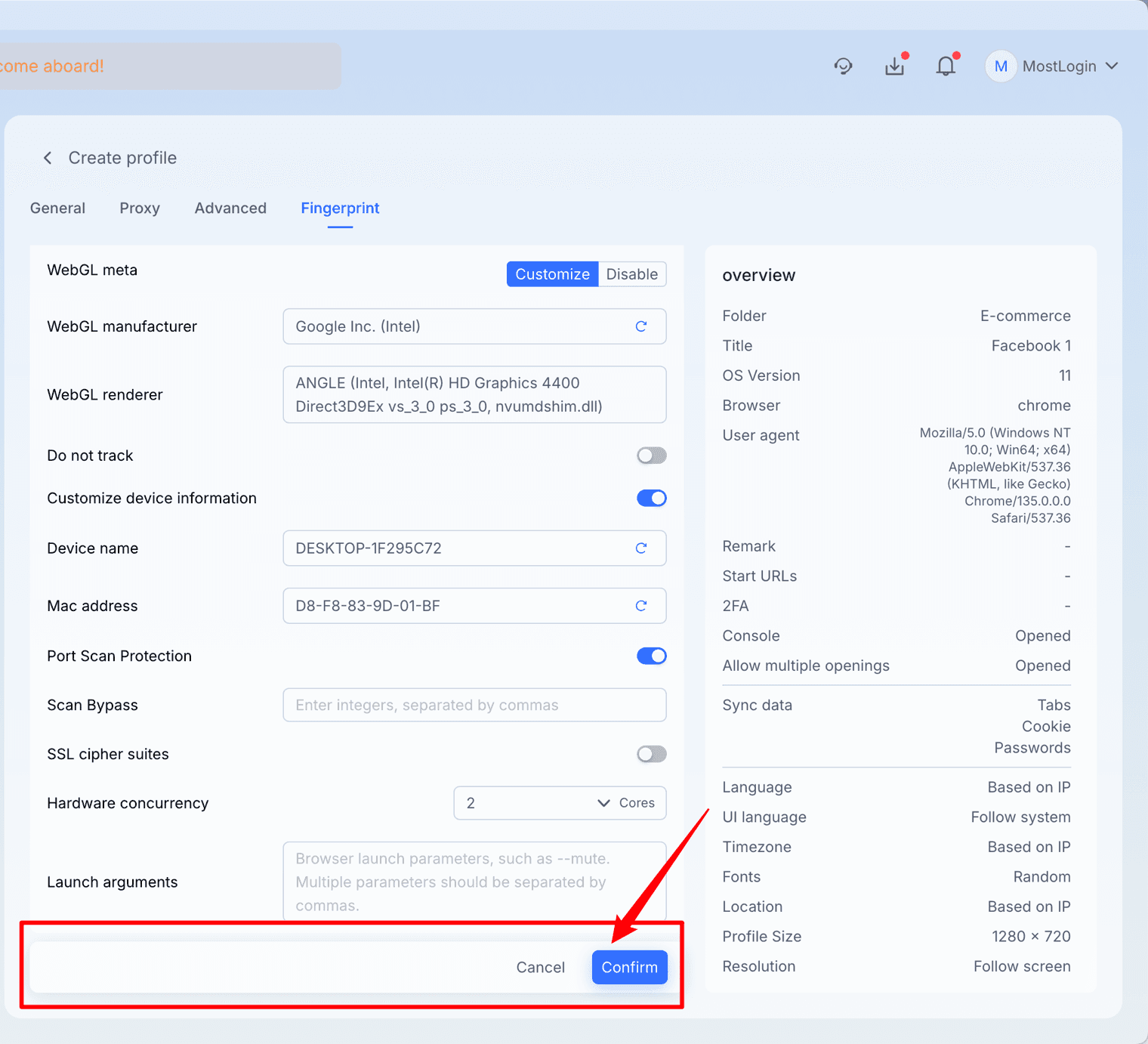
Task: Open the Advanced tab
Action: point(230,208)
